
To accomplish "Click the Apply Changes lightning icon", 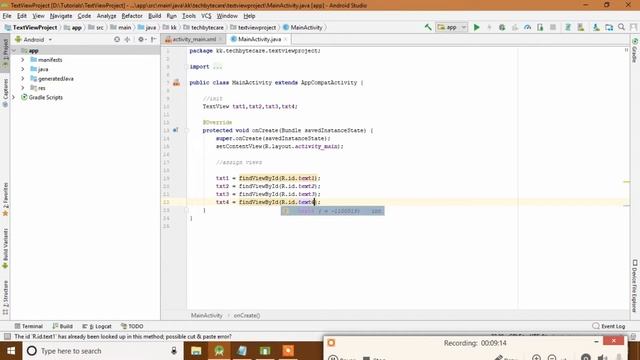I will [489, 27].
